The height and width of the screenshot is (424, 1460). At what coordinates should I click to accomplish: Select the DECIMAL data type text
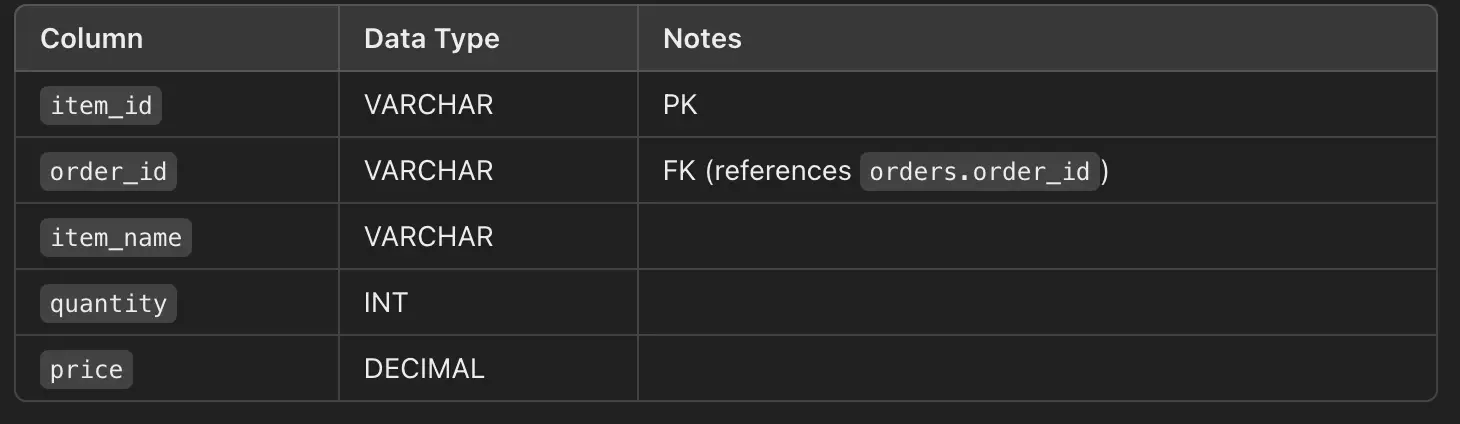click(x=424, y=369)
